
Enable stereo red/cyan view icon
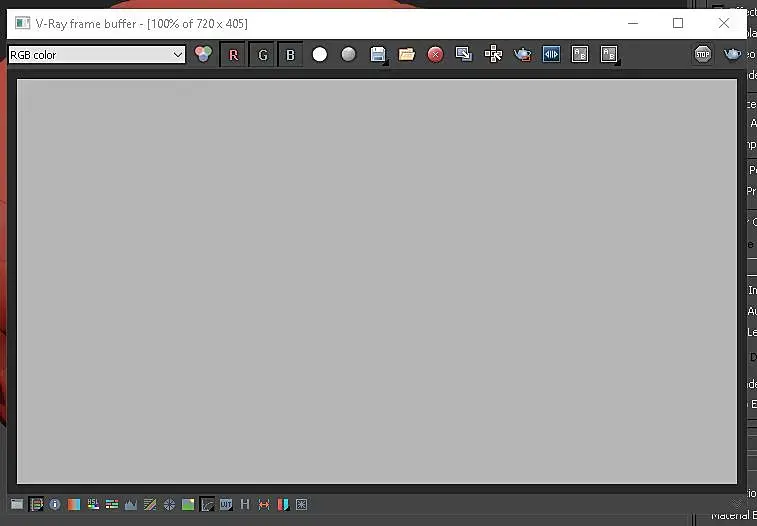283,504
